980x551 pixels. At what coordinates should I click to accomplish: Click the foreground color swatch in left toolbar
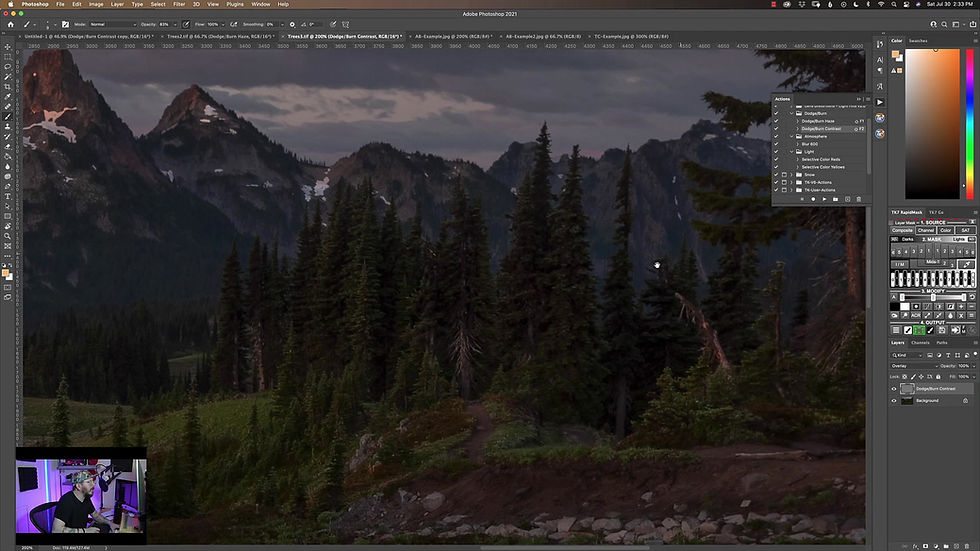click(x=6, y=273)
